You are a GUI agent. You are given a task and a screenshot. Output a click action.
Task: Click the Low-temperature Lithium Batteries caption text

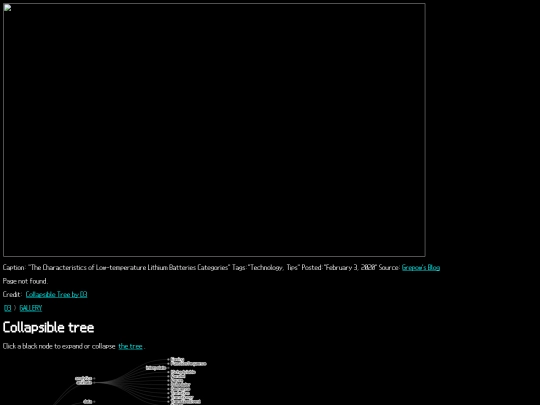[128, 268]
